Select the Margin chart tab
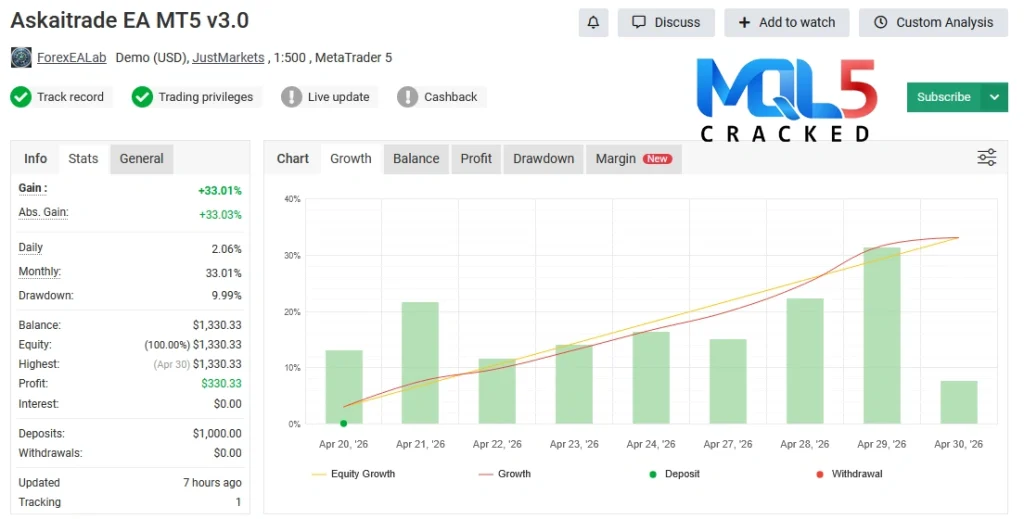This screenshot has width=1024, height=519. 633,159
